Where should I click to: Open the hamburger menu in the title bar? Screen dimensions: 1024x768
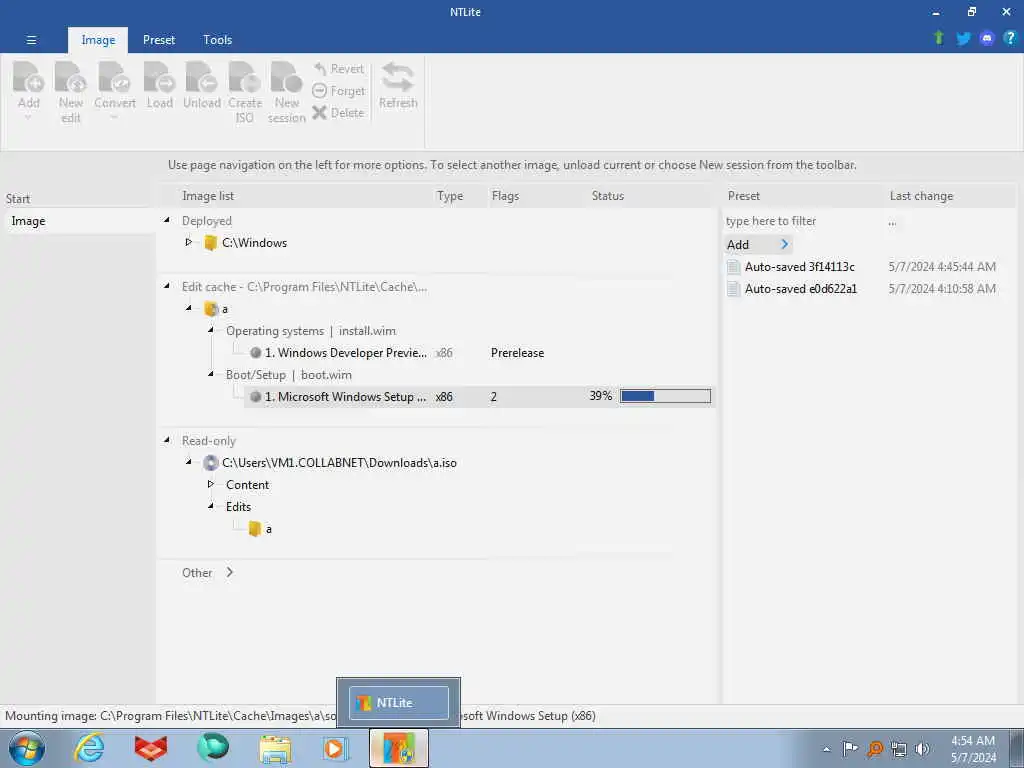point(31,40)
